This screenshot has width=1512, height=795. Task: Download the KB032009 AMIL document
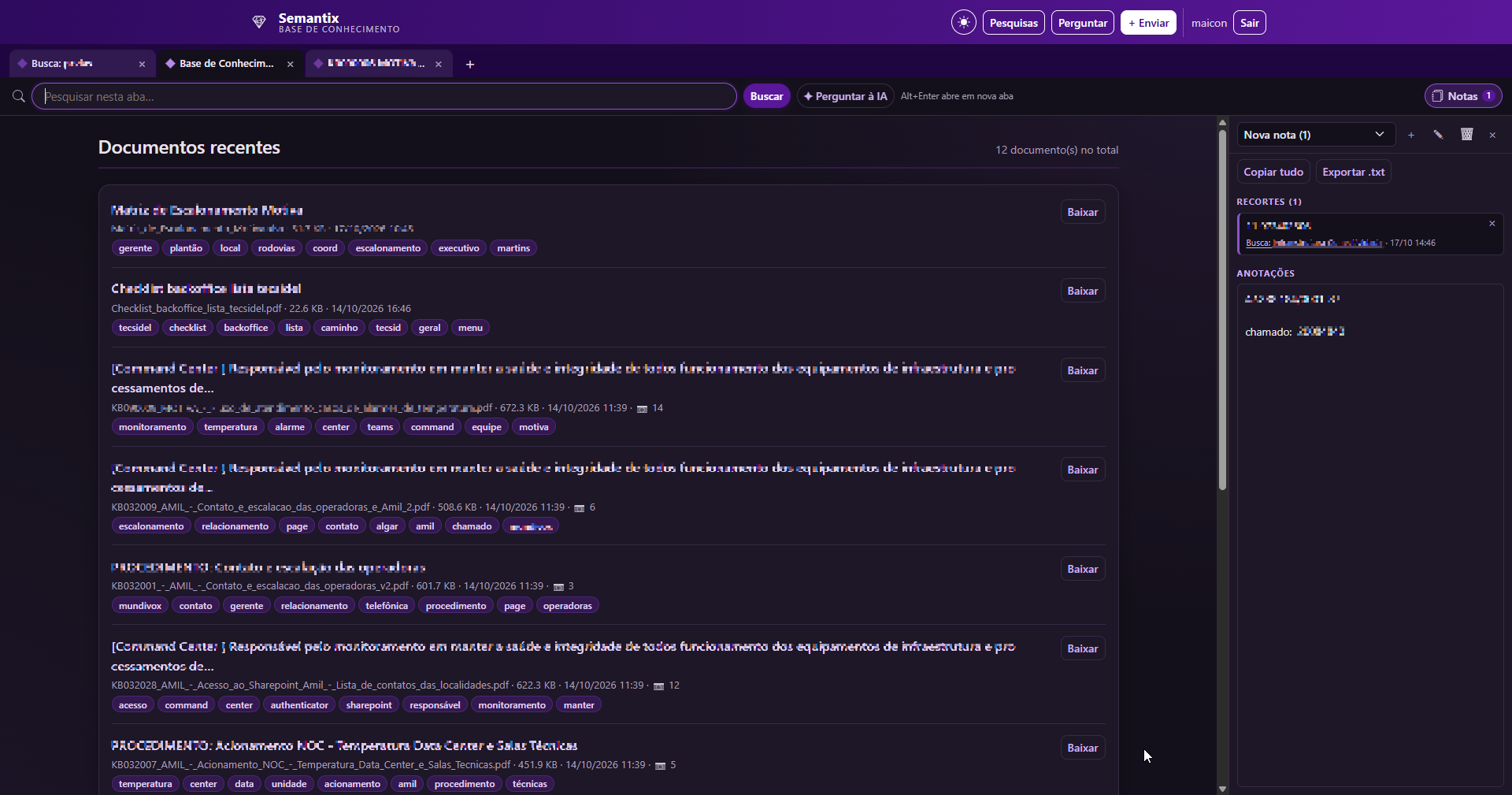(1082, 470)
